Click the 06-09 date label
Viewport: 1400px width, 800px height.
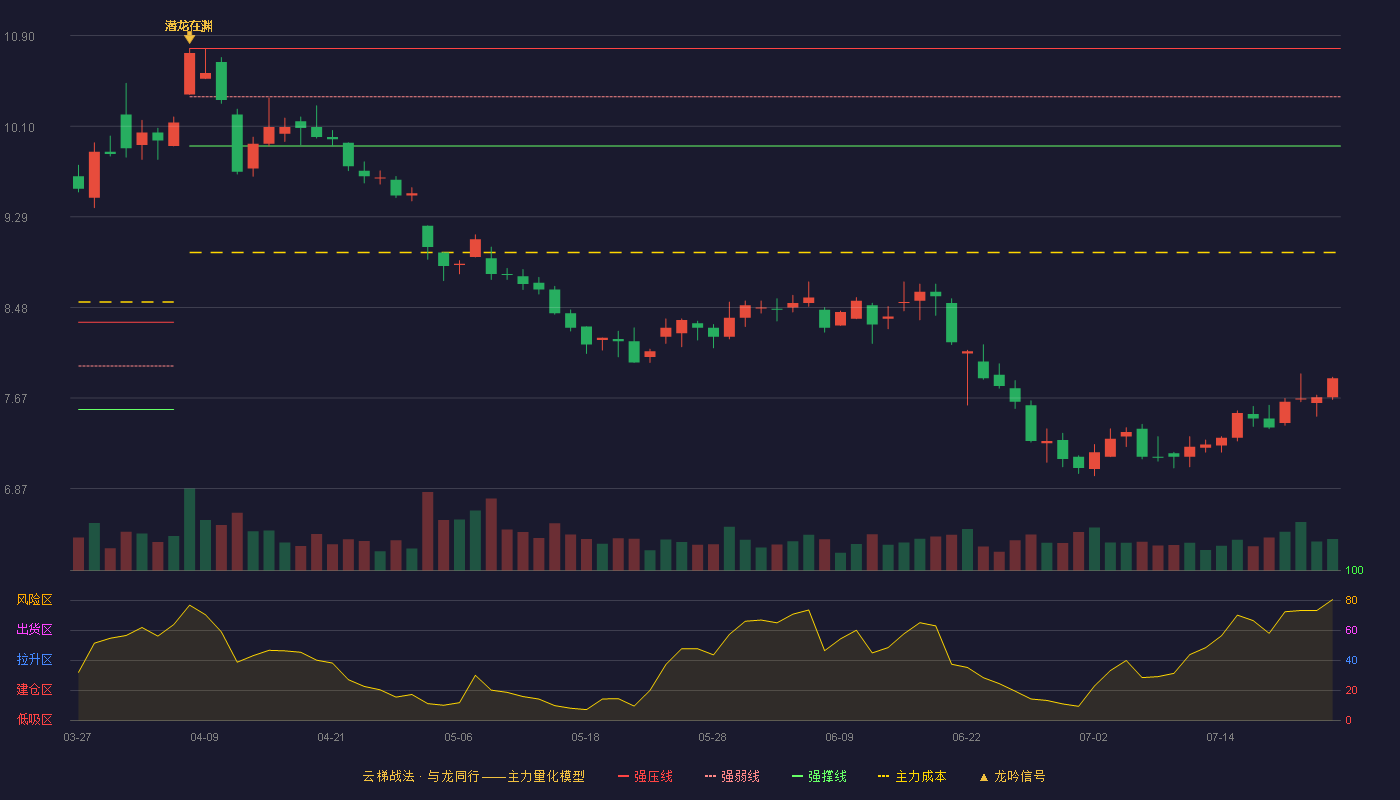(x=839, y=737)
